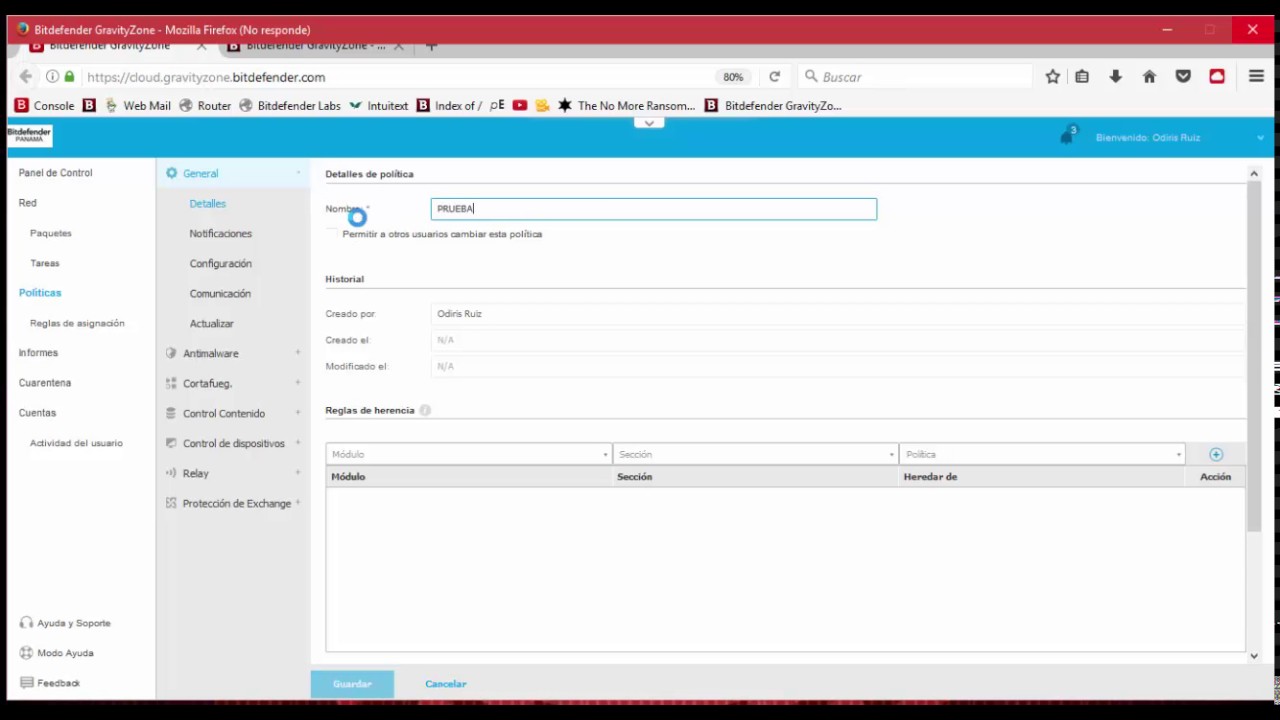The image size is (1280, 720).
Task: Open The No More Ransom bookmark
Action: pyautogui.click(x=626, y=105)
